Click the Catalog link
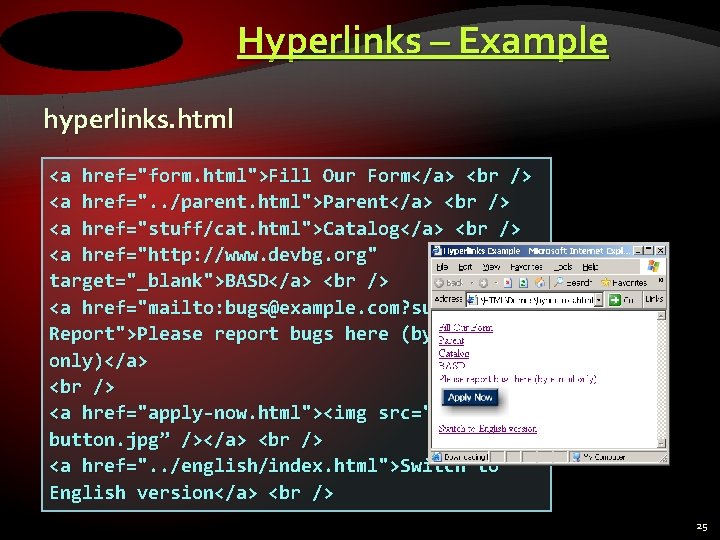This screenshot has width=720, height=540. (x=454, y=353)
